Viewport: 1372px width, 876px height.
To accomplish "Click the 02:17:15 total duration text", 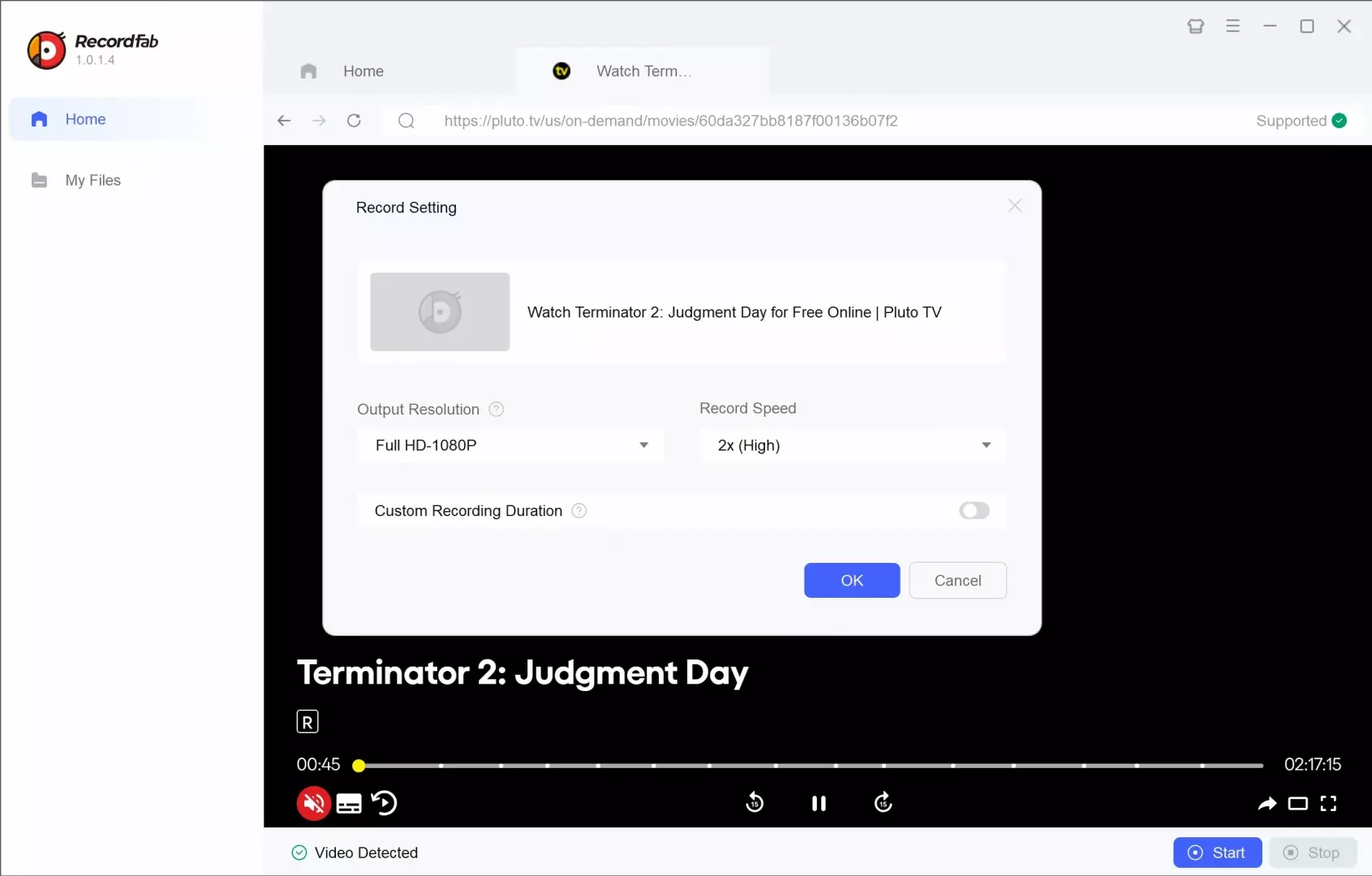I will [x=1312, y=765].
